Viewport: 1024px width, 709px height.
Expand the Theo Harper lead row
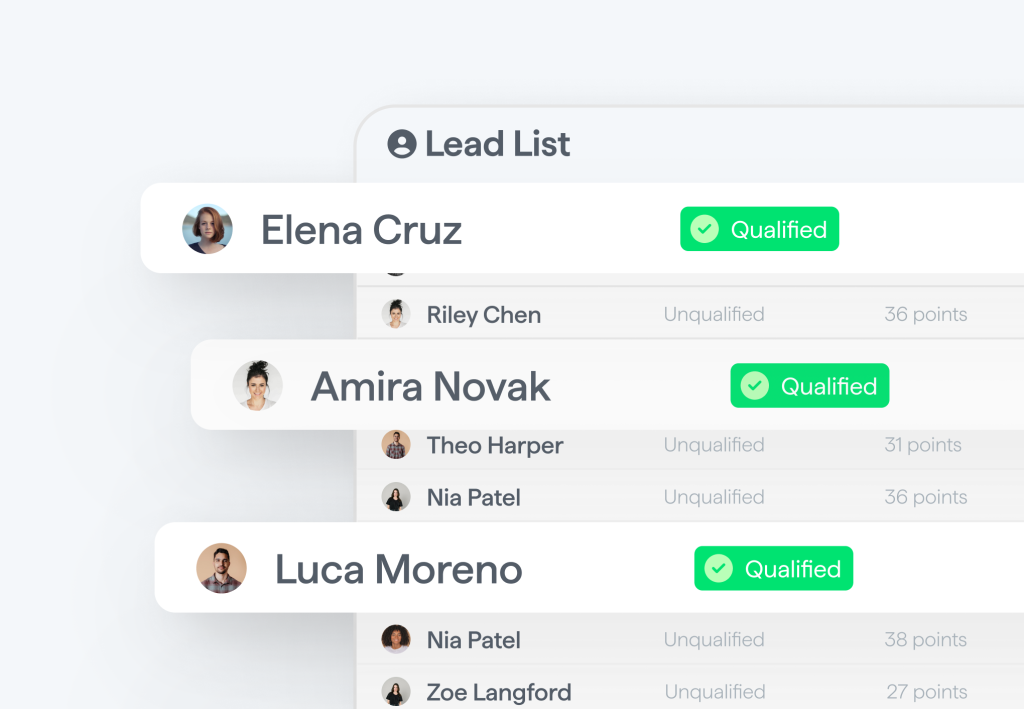coord(600,445)
